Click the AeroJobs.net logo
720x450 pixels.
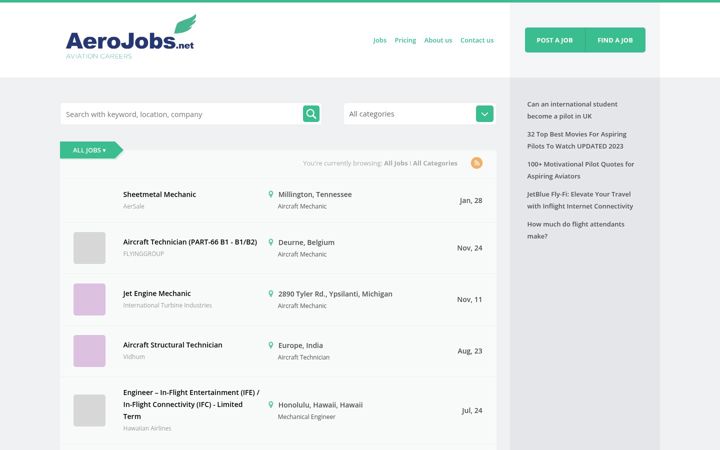(131, 37)
